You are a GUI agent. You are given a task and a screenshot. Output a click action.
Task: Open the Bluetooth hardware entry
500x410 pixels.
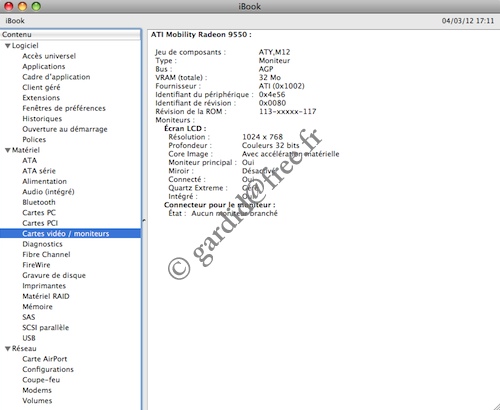(39, 202)
